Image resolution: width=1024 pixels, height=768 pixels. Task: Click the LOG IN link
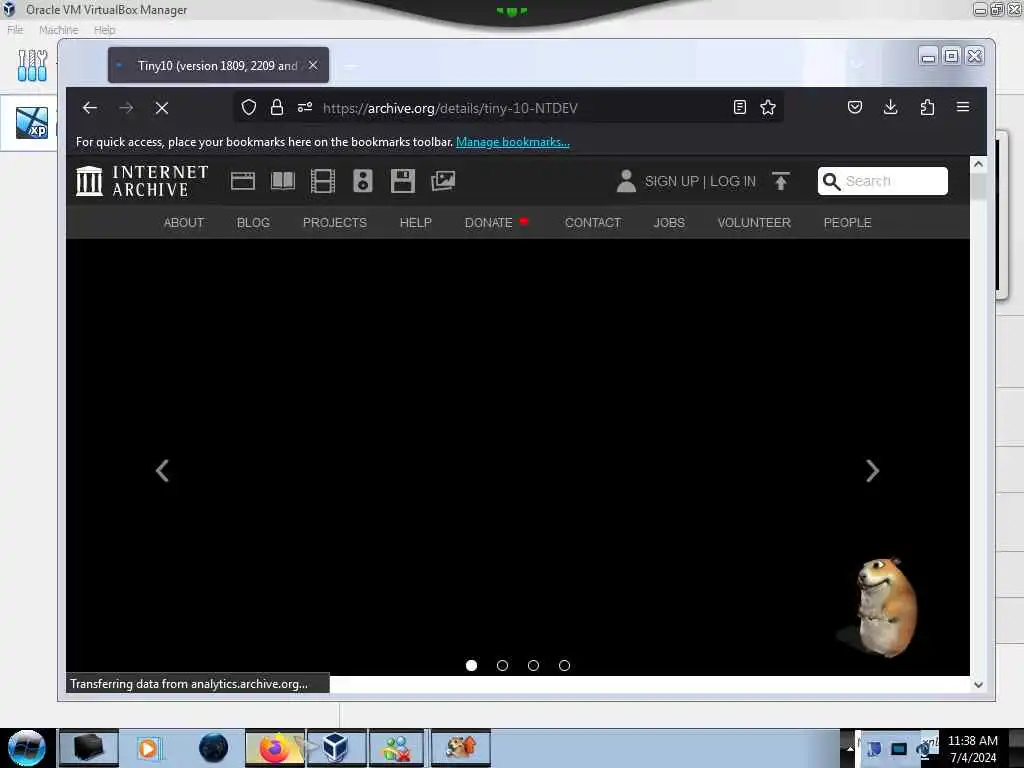733,182
